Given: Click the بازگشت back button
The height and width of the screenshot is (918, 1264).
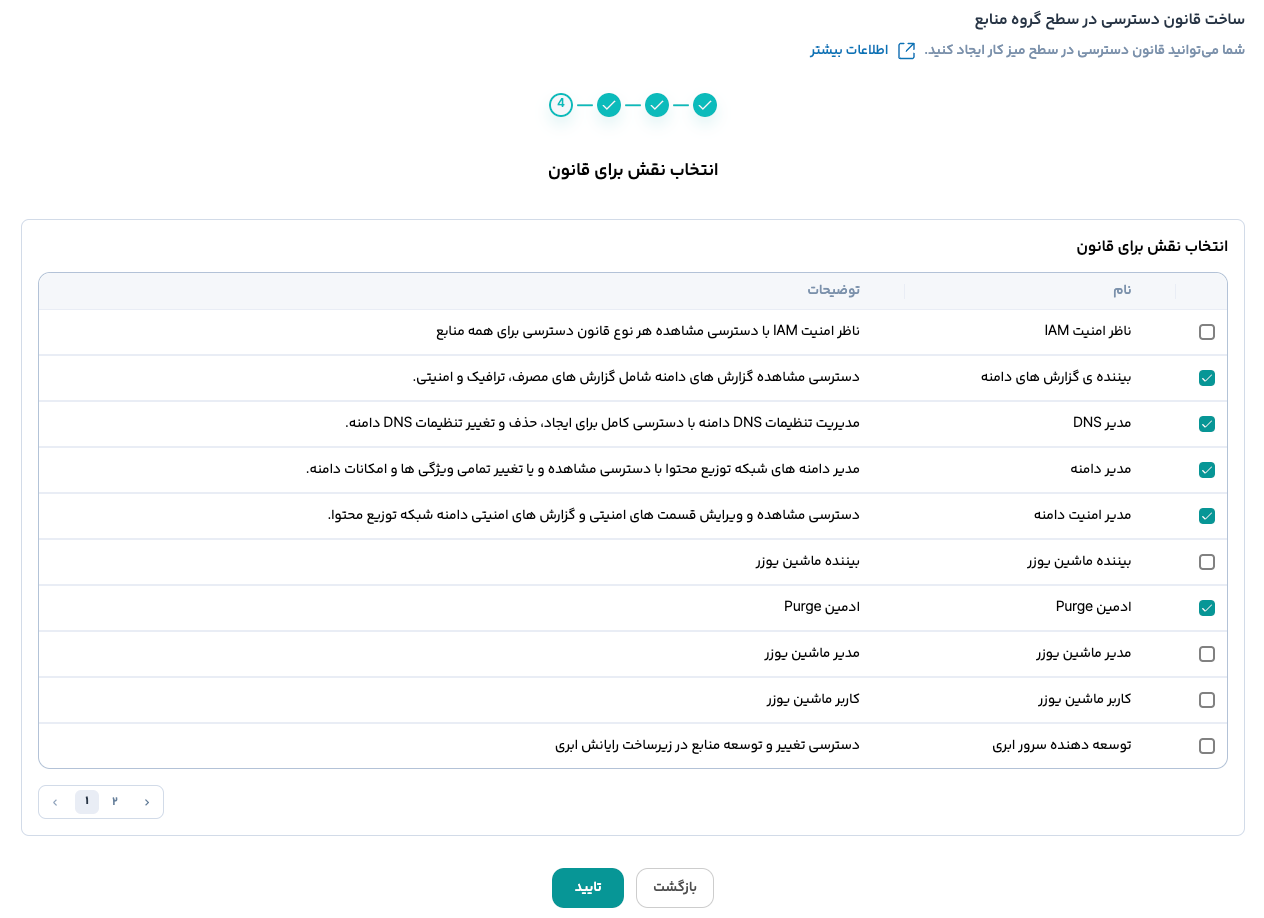Looking at the screenshot, I should coord(674,888).
